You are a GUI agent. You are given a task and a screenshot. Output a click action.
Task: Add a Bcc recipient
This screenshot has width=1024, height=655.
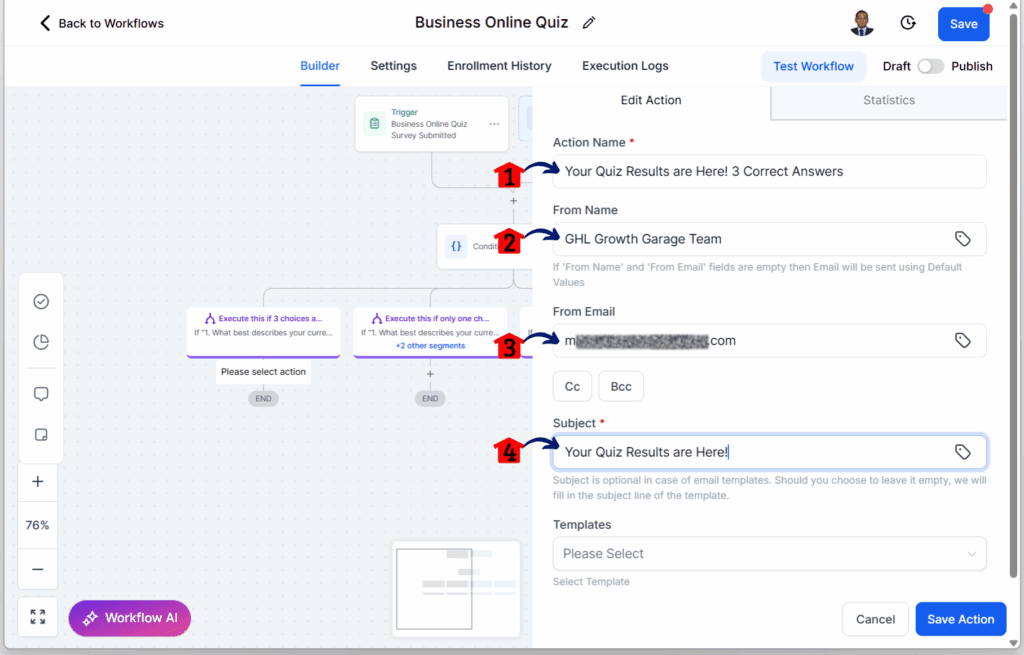[621, 387]
